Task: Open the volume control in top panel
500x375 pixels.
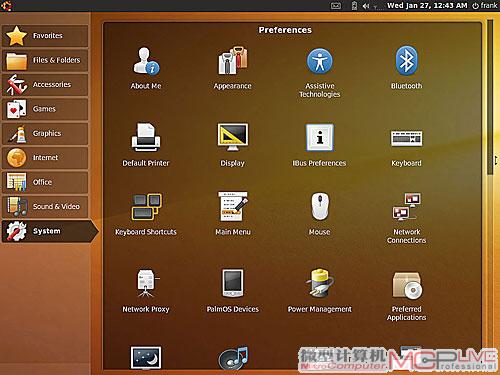Action: (366, 6)
